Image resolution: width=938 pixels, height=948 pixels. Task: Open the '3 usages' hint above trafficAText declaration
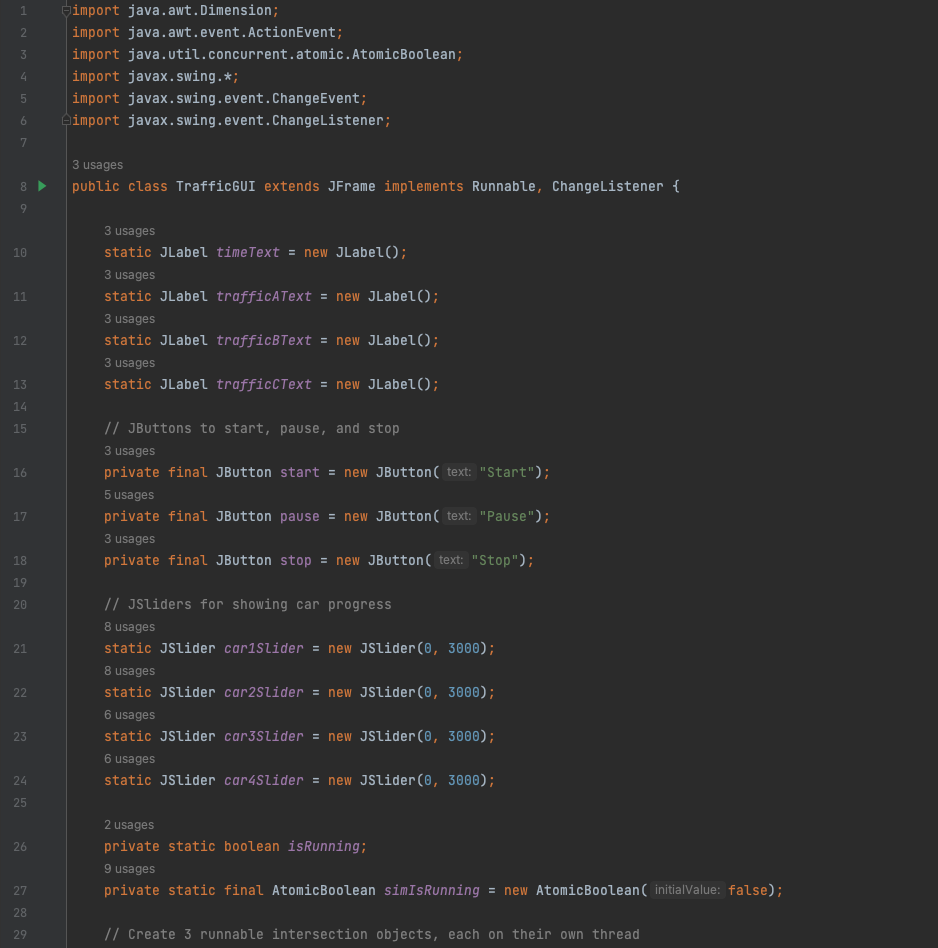(129, 274)
